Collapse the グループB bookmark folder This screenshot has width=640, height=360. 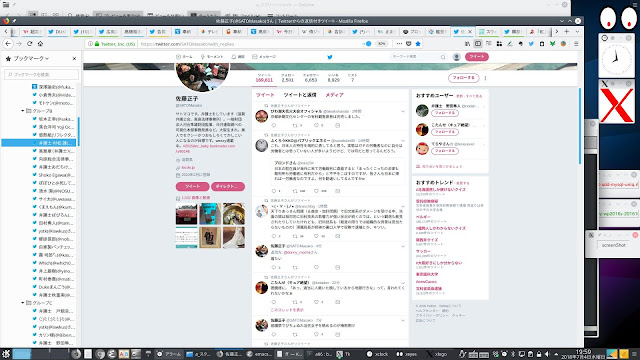[23, 111]
